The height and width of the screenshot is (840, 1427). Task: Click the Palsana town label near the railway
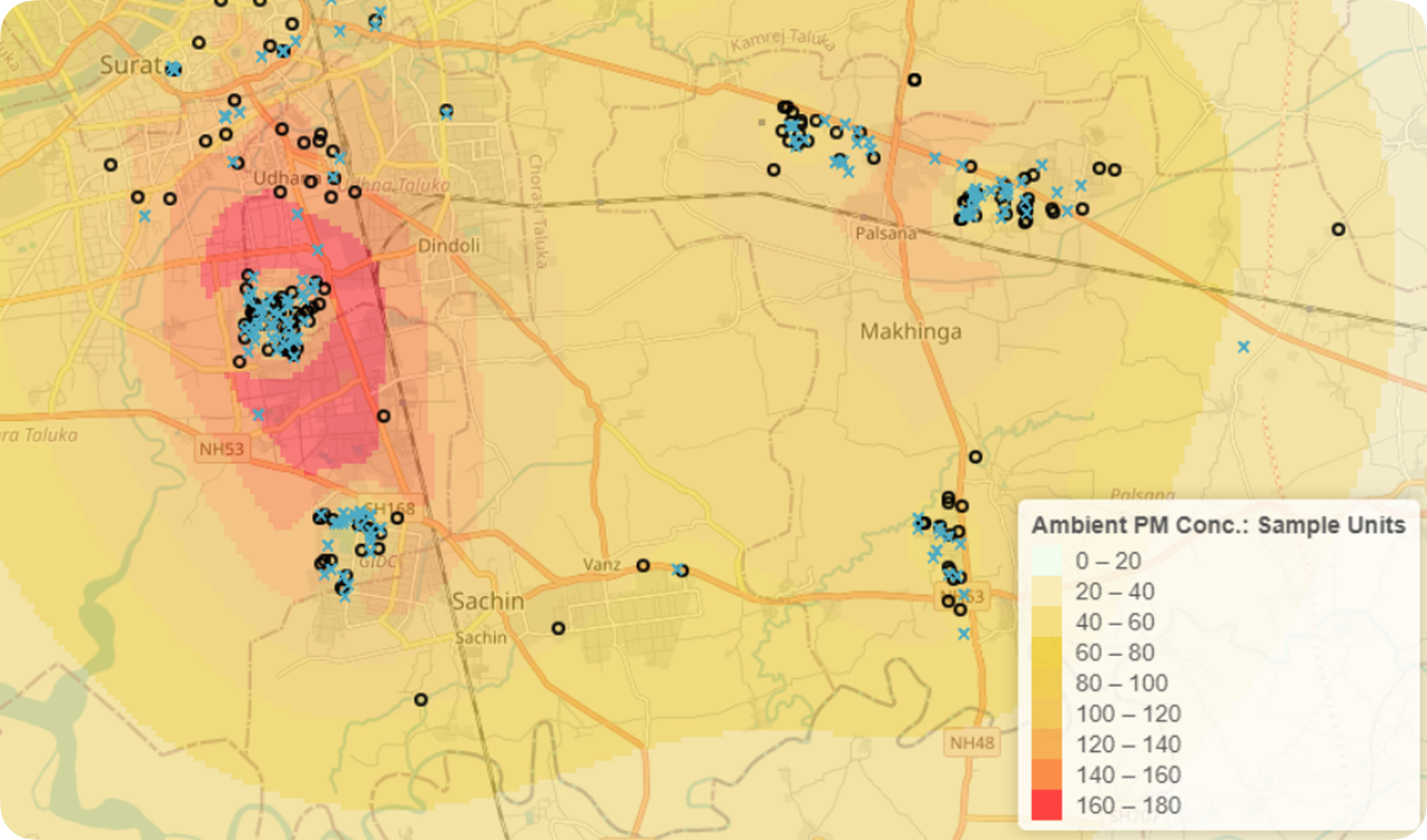pyautogui.click(x=885, y=233)
